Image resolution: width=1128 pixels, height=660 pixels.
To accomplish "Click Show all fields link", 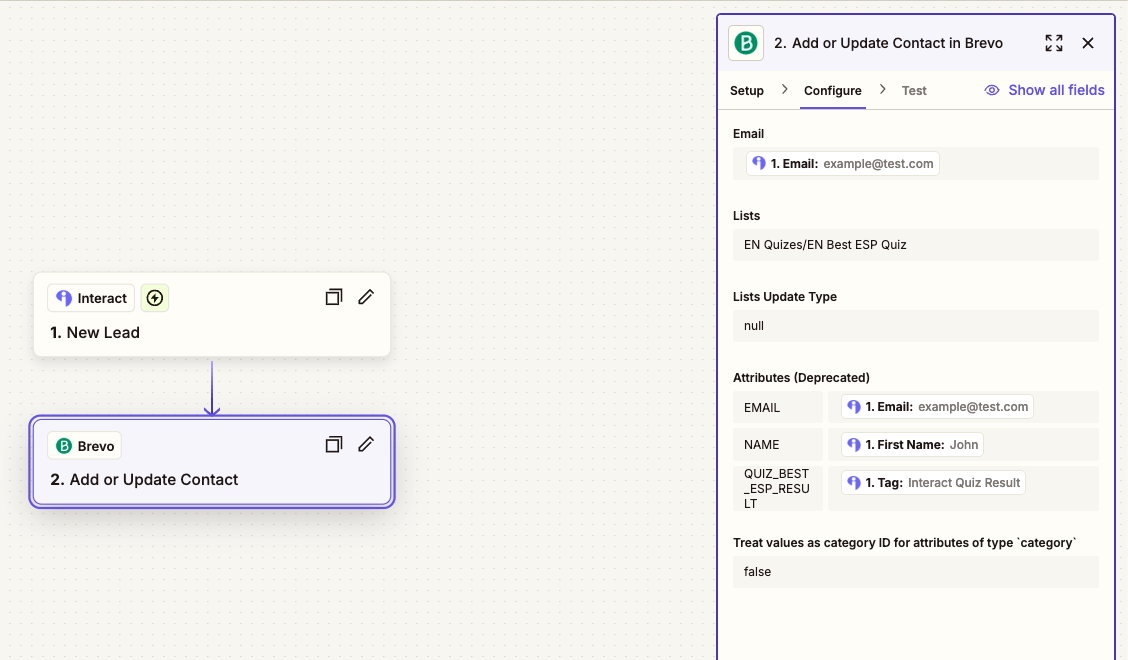I will coord(1044,90).
